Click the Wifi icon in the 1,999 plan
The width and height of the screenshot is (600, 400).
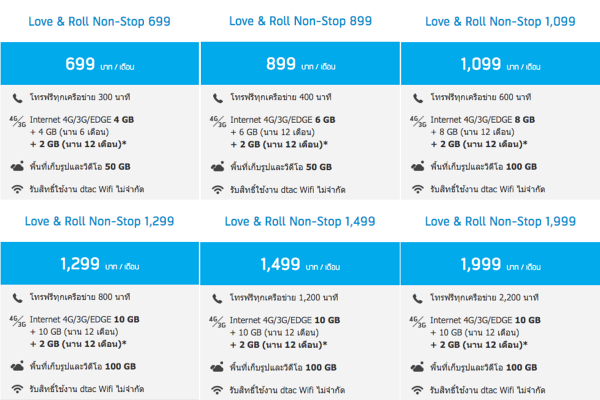click(x=418, y=388)
